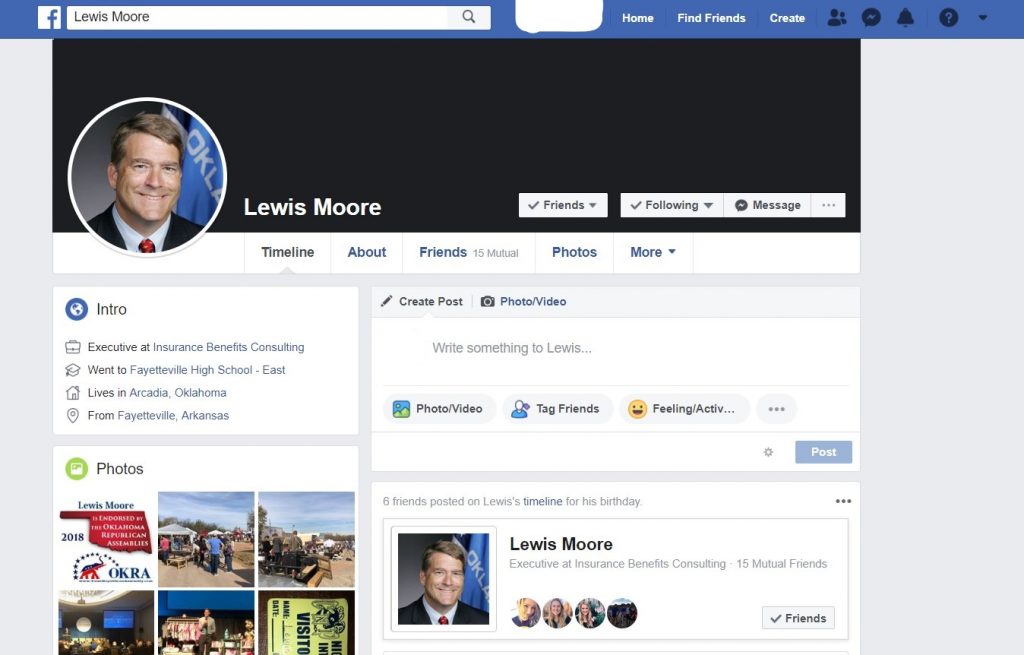The height and width of the screenshot is (655, 1024).
Task: Toggle the Friends checkmark in birthday card
Action: pyautogui.click(x=798, y=618)
